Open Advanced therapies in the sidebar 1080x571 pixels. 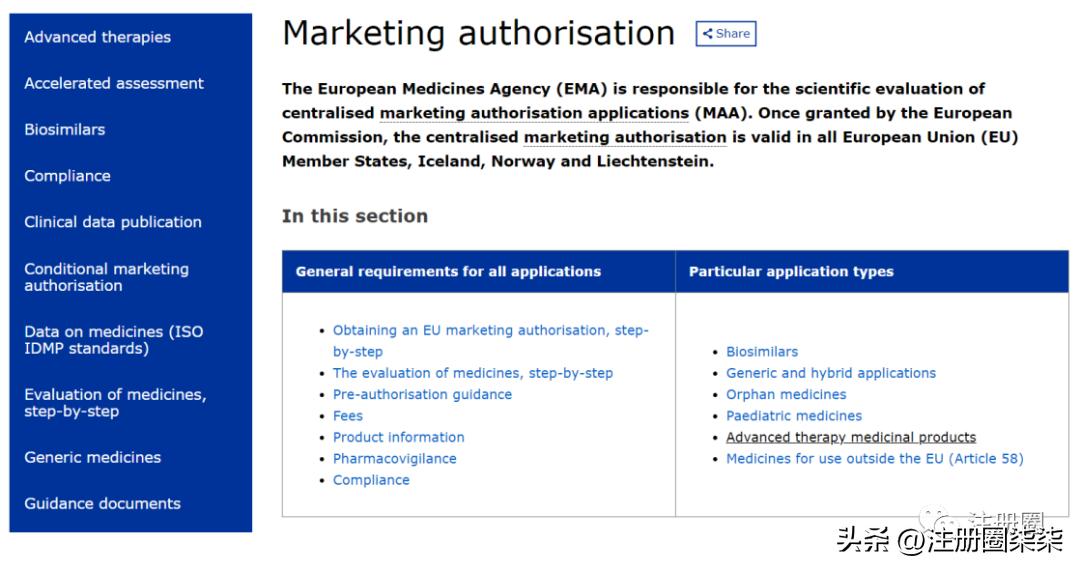click(97, 37)
